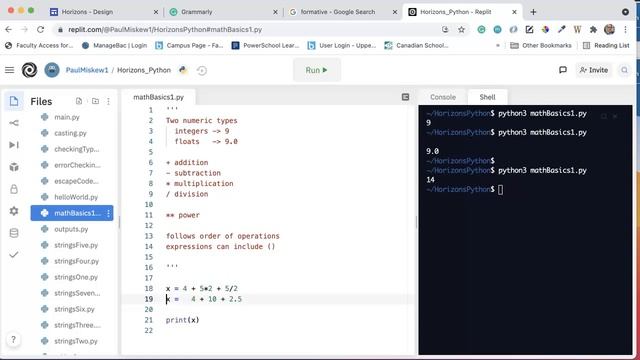Screen dimensions: 640x360
Task: Reload the browser page
Action: click(40, 29)
